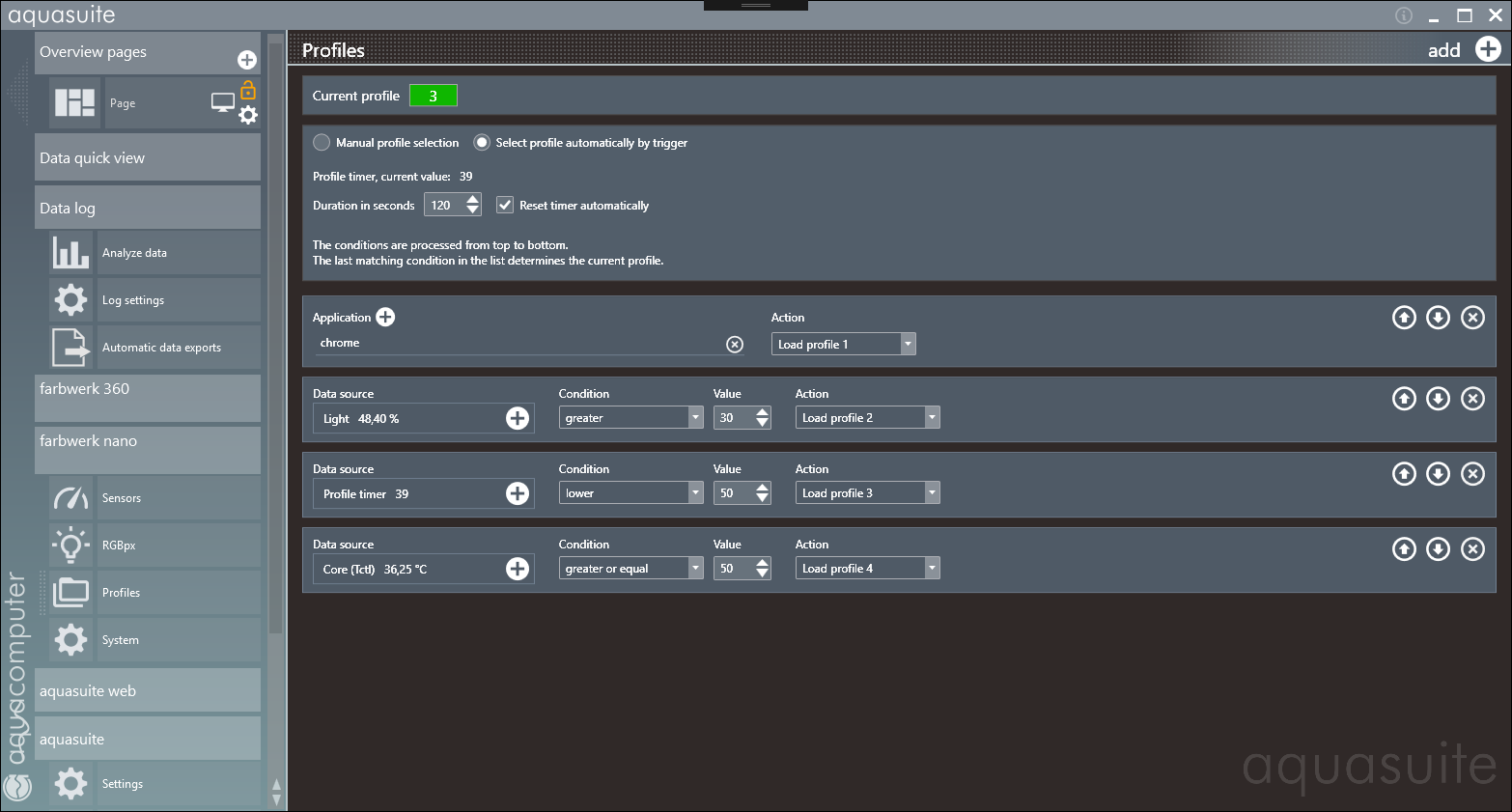Move the Profile timer rule up
The image size is (1512, 812).
click(x=1404, y=473)
